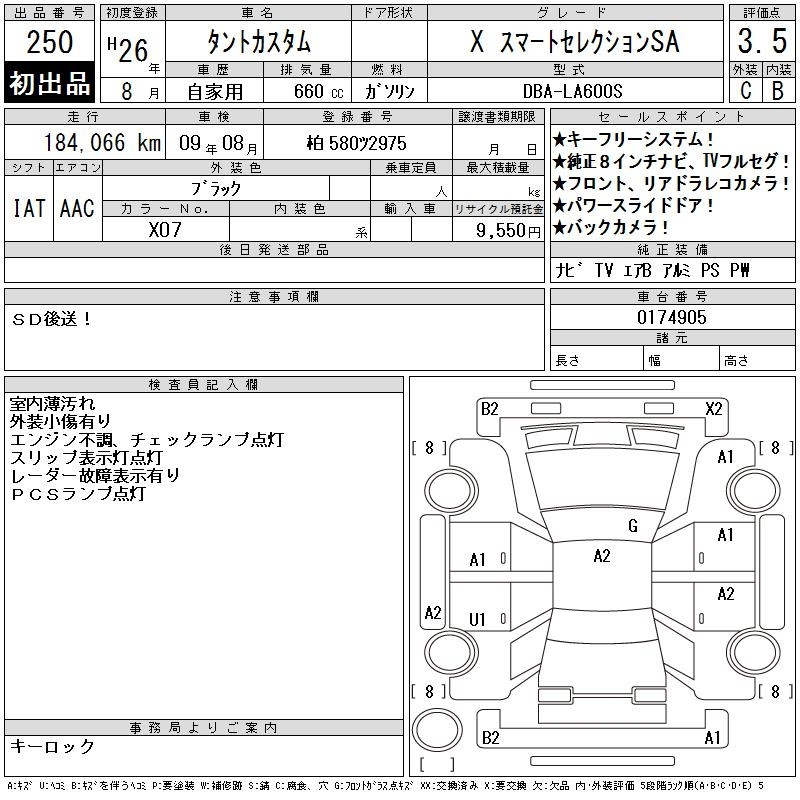This screenshot has width=800, height=800.
Task: Click the black "初出品" label
Action: (49, 83)
